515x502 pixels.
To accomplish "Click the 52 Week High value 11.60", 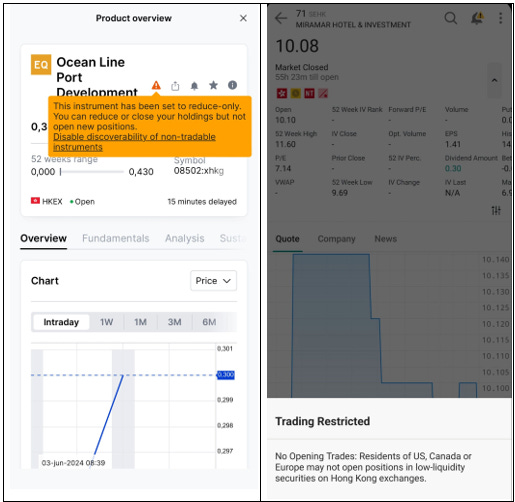I will [285, 144].
